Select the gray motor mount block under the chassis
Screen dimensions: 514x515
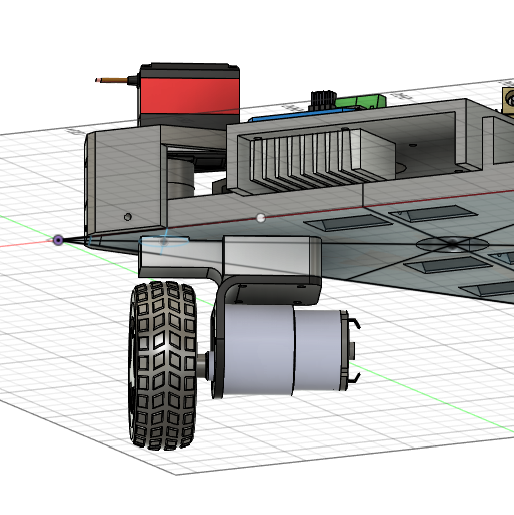[x=230, y=255]
